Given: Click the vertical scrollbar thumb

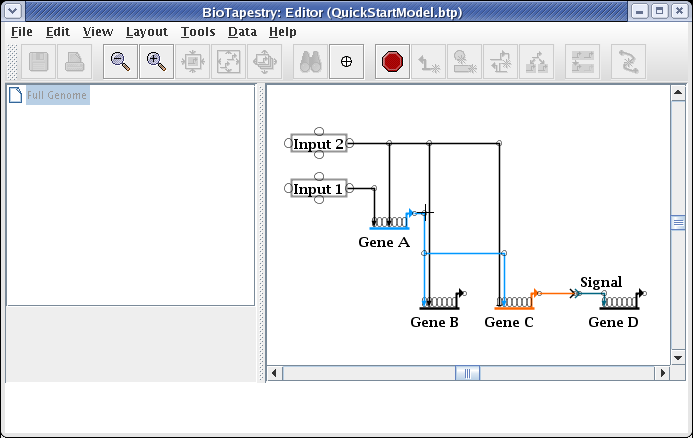Looking at the screenshot, I should click(677, 222).
